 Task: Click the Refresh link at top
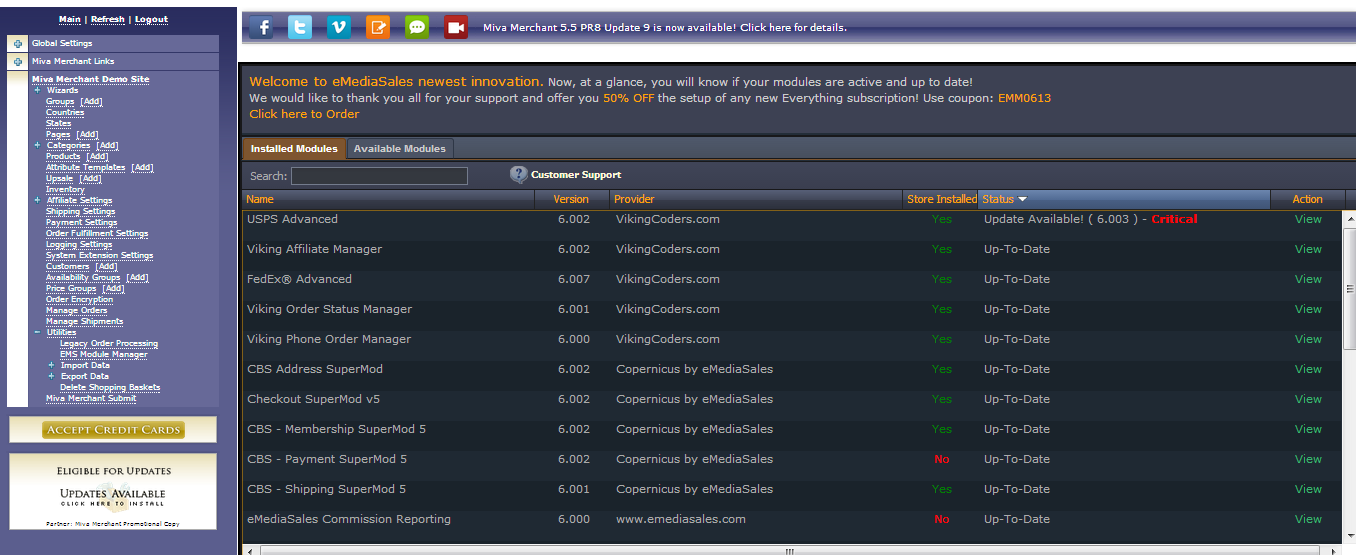(108, 19)
